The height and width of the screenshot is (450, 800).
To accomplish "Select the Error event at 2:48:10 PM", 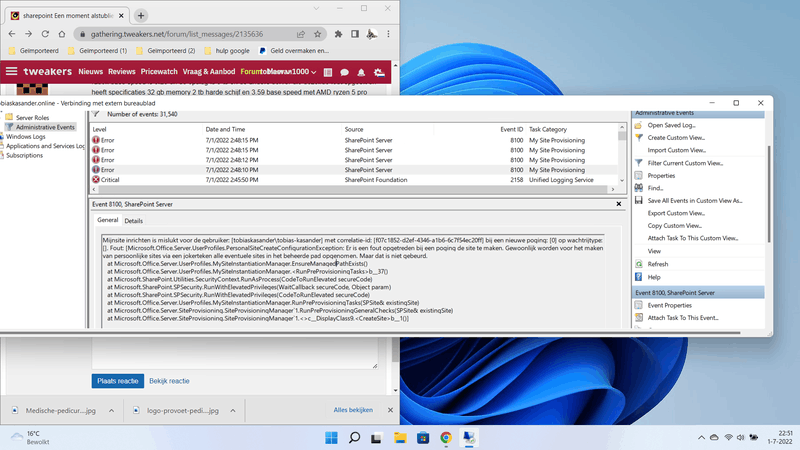I will [354, 170].
